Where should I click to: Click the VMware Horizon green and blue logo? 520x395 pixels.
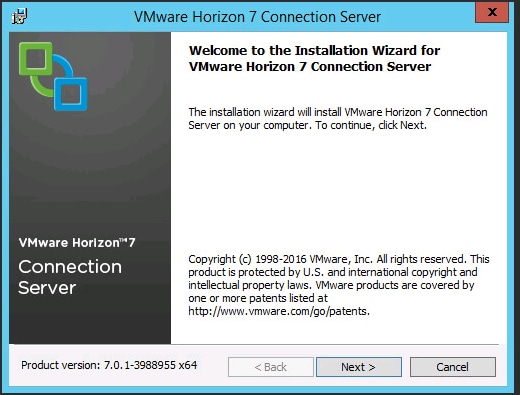tap(53, 76)
